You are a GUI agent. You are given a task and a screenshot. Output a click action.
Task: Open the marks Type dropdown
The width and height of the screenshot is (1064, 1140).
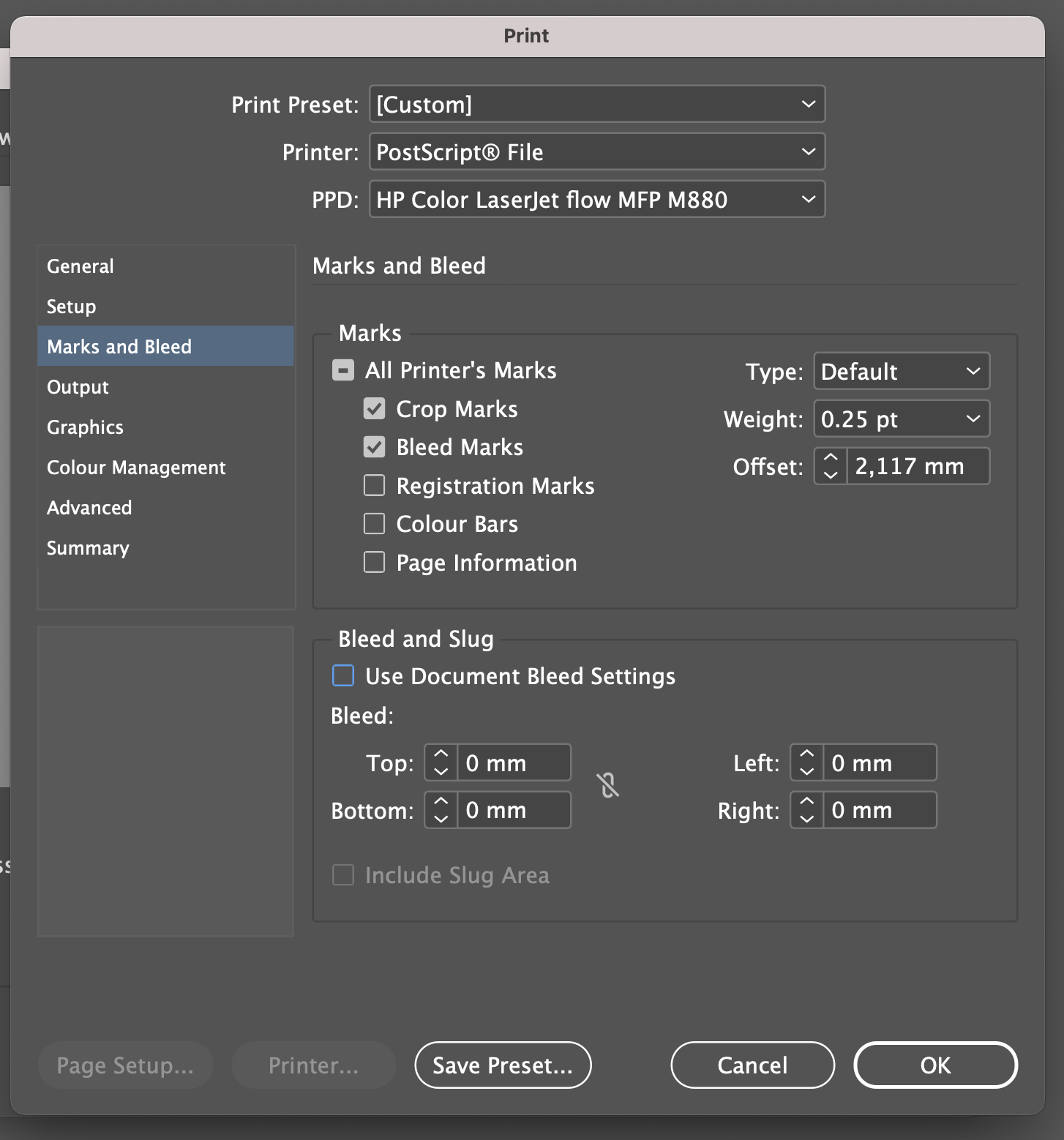901,372
